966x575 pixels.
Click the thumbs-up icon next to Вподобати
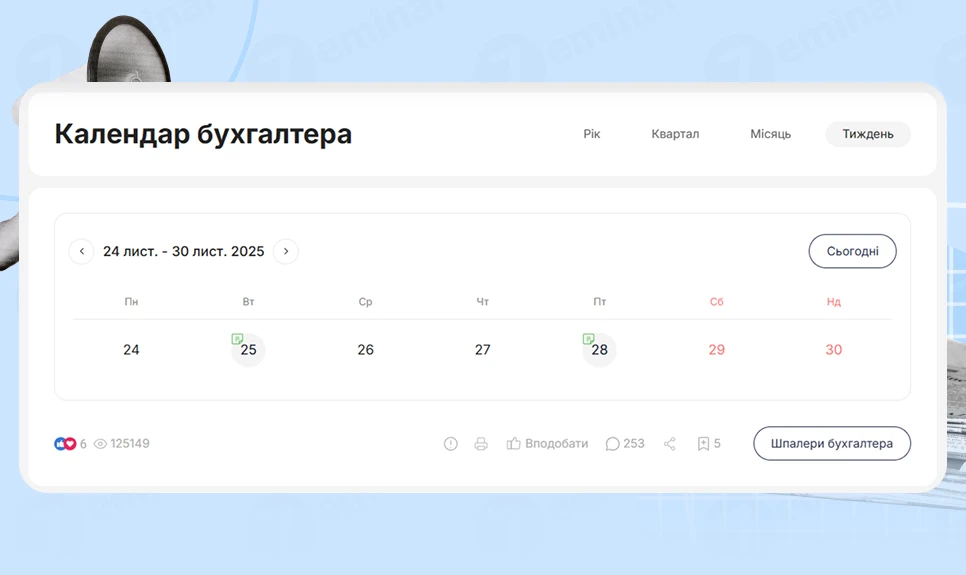pyautogui.click(x=513, y=444)
